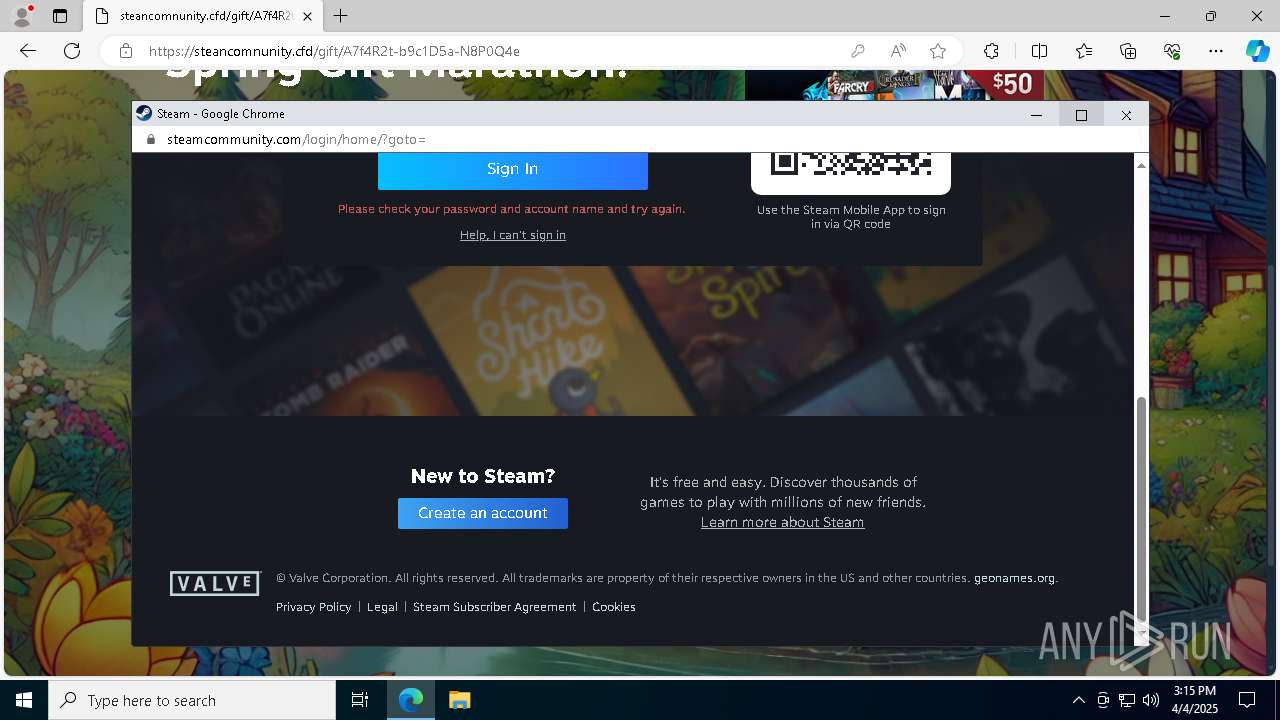The height and width of the screenshot is (720, 1280).
Task: Refresh the page in Edge
Action: click(x=72, y=51)
